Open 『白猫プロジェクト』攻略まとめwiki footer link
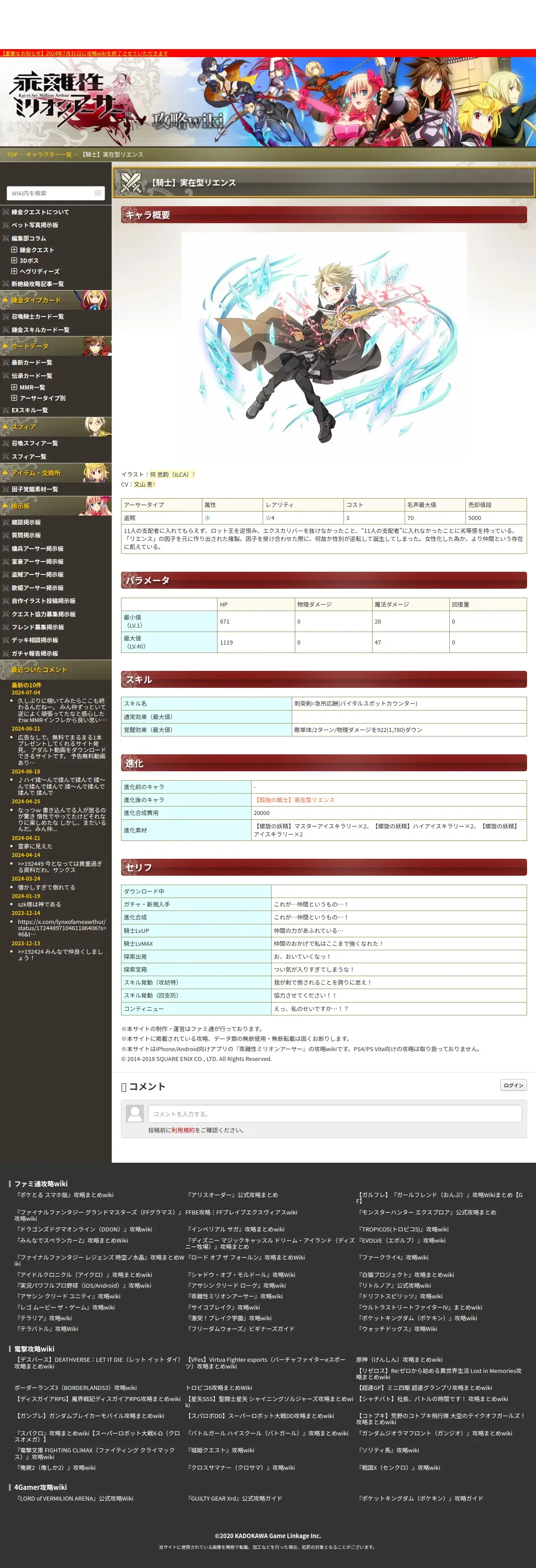536x1568 pixels. (x=405, y=1275)
